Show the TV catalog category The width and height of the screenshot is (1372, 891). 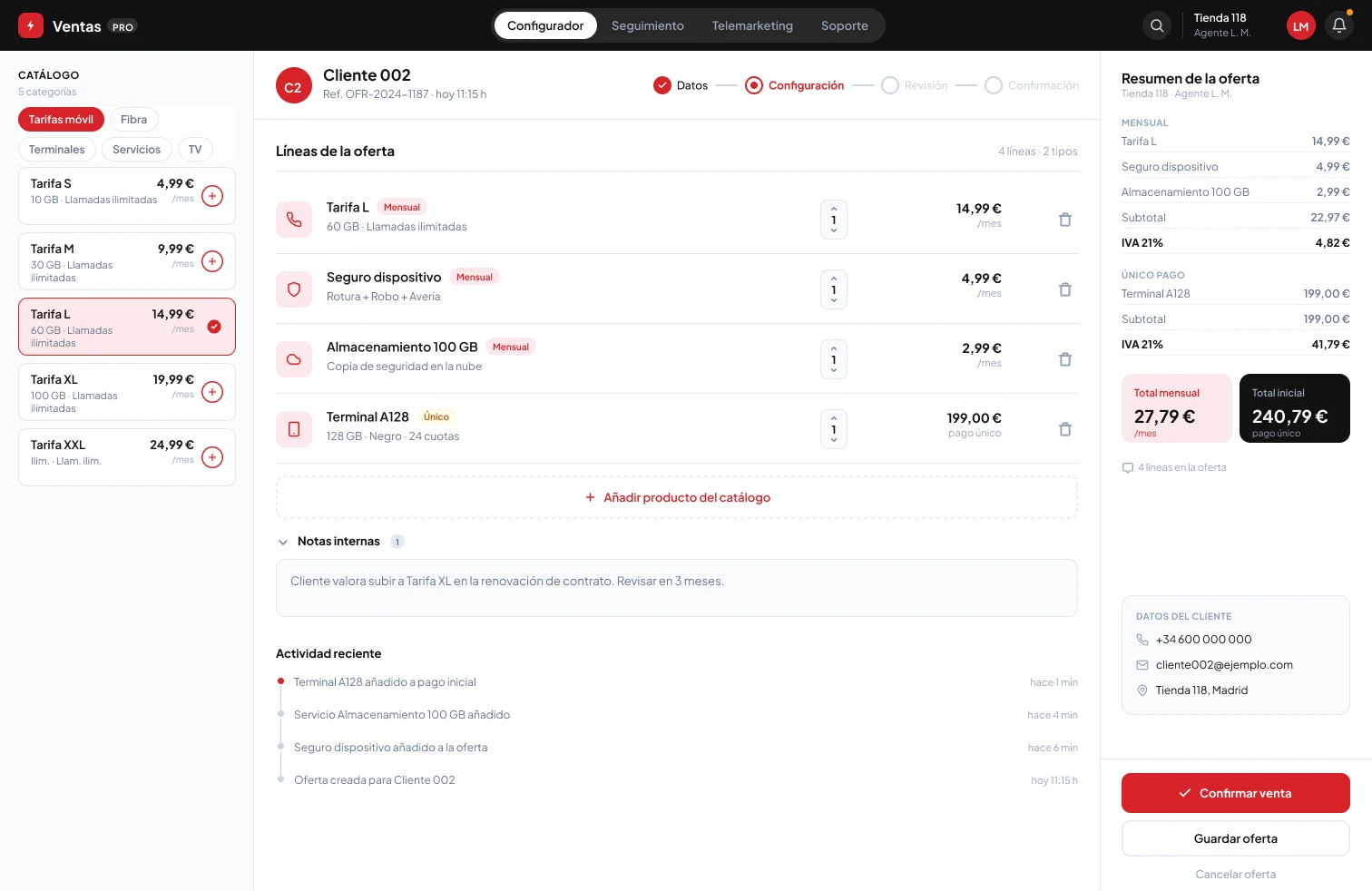pos(195,150)
